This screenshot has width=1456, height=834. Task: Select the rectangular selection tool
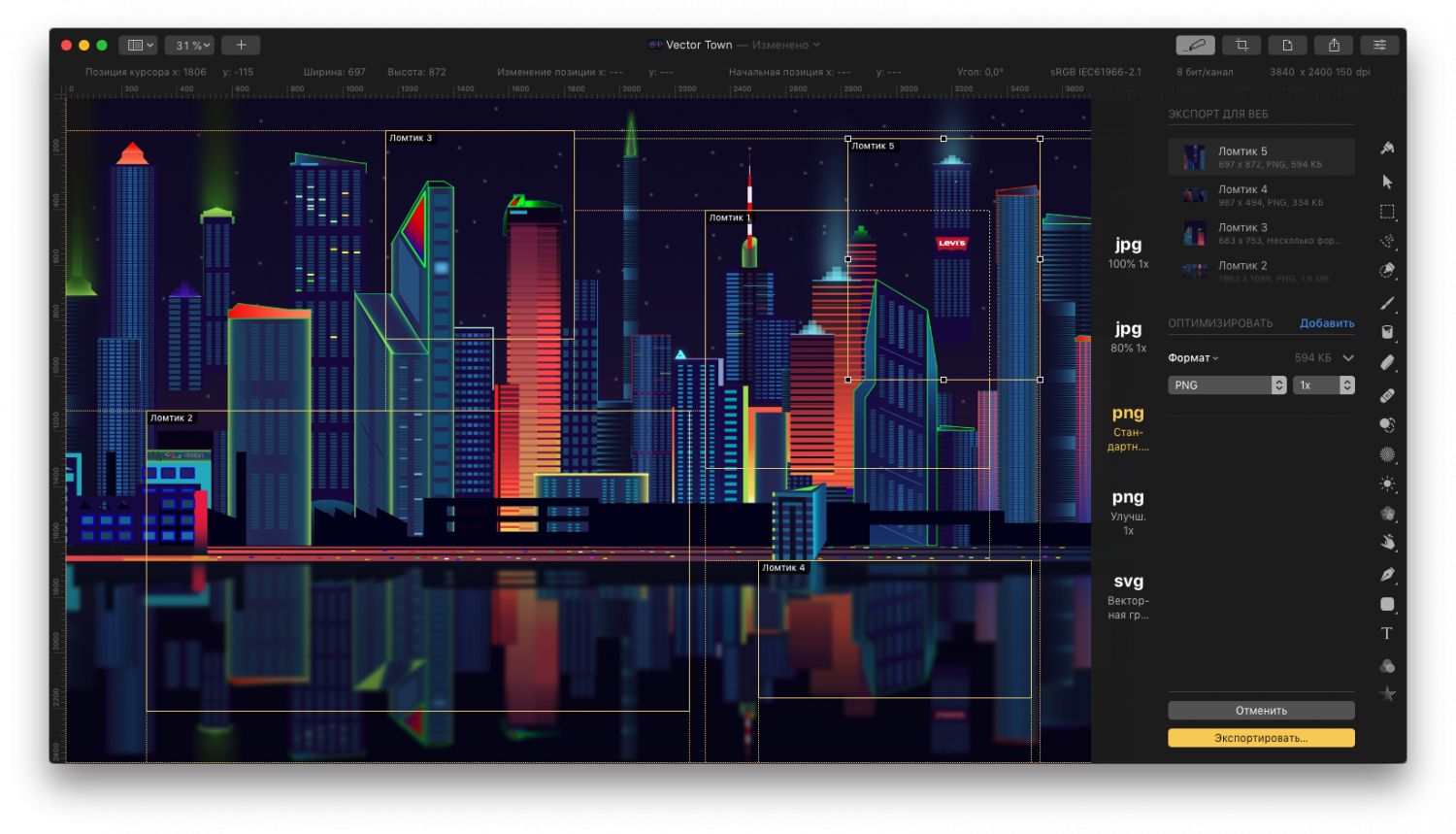[x=1387, y=212]
